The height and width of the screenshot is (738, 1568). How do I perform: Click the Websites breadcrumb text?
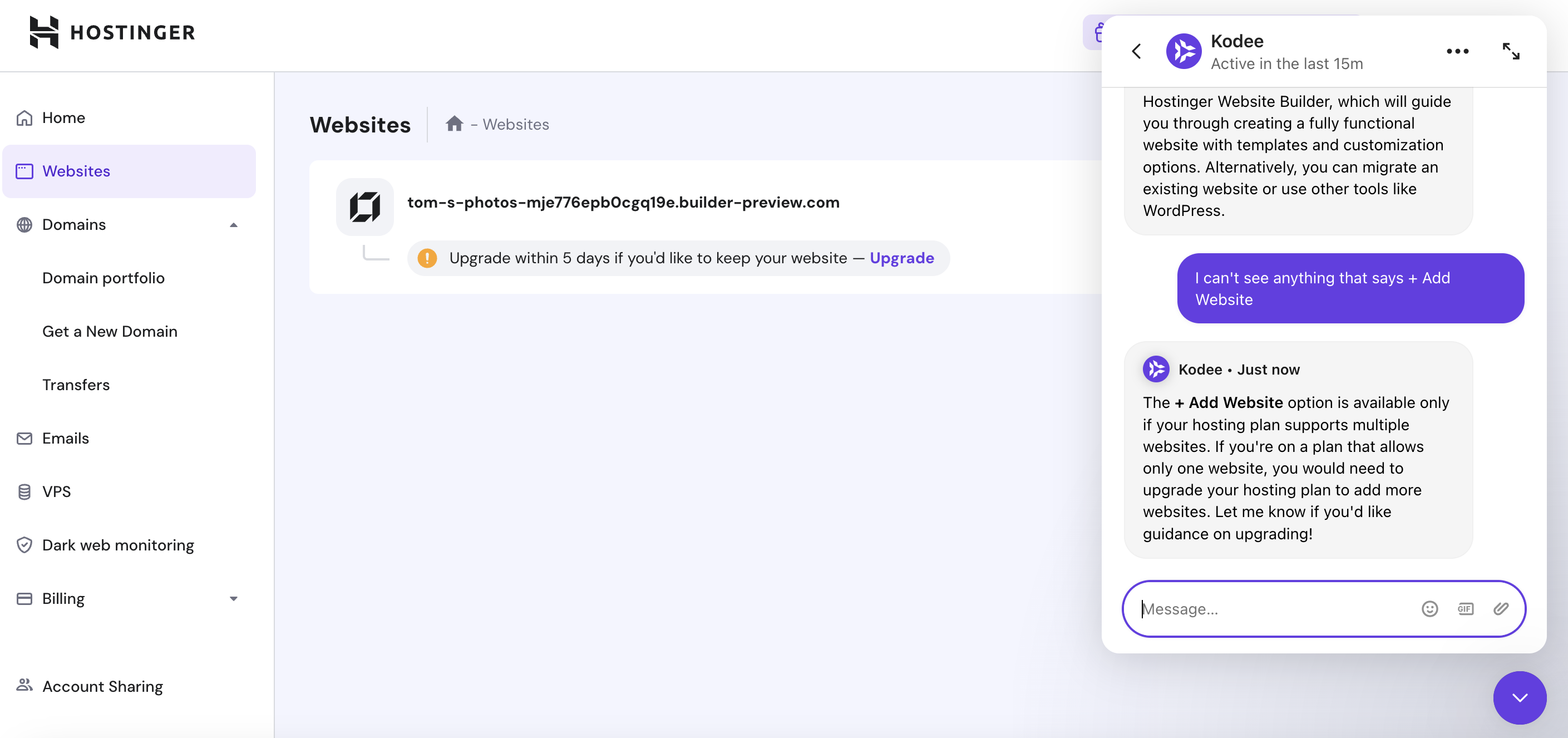[516, 124]
